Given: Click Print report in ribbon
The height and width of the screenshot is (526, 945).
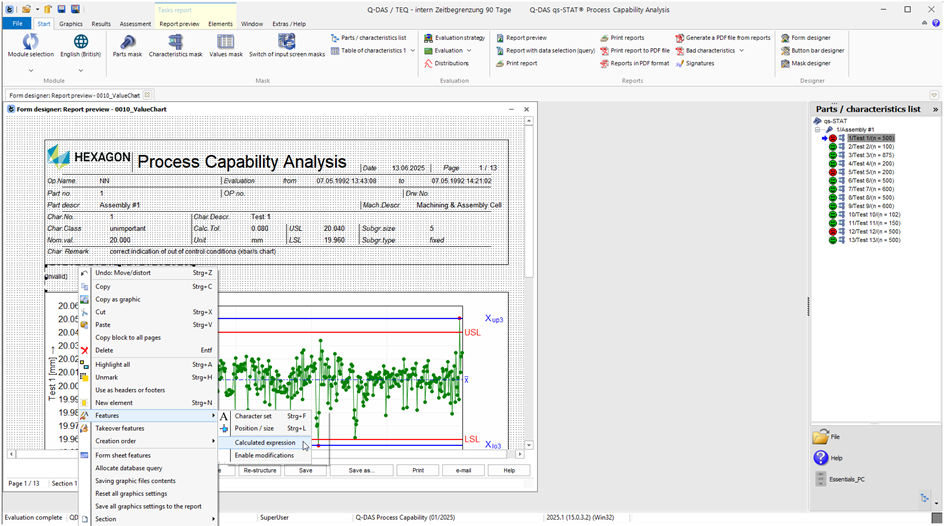Looking at the screenshot, I should (516, 63).
